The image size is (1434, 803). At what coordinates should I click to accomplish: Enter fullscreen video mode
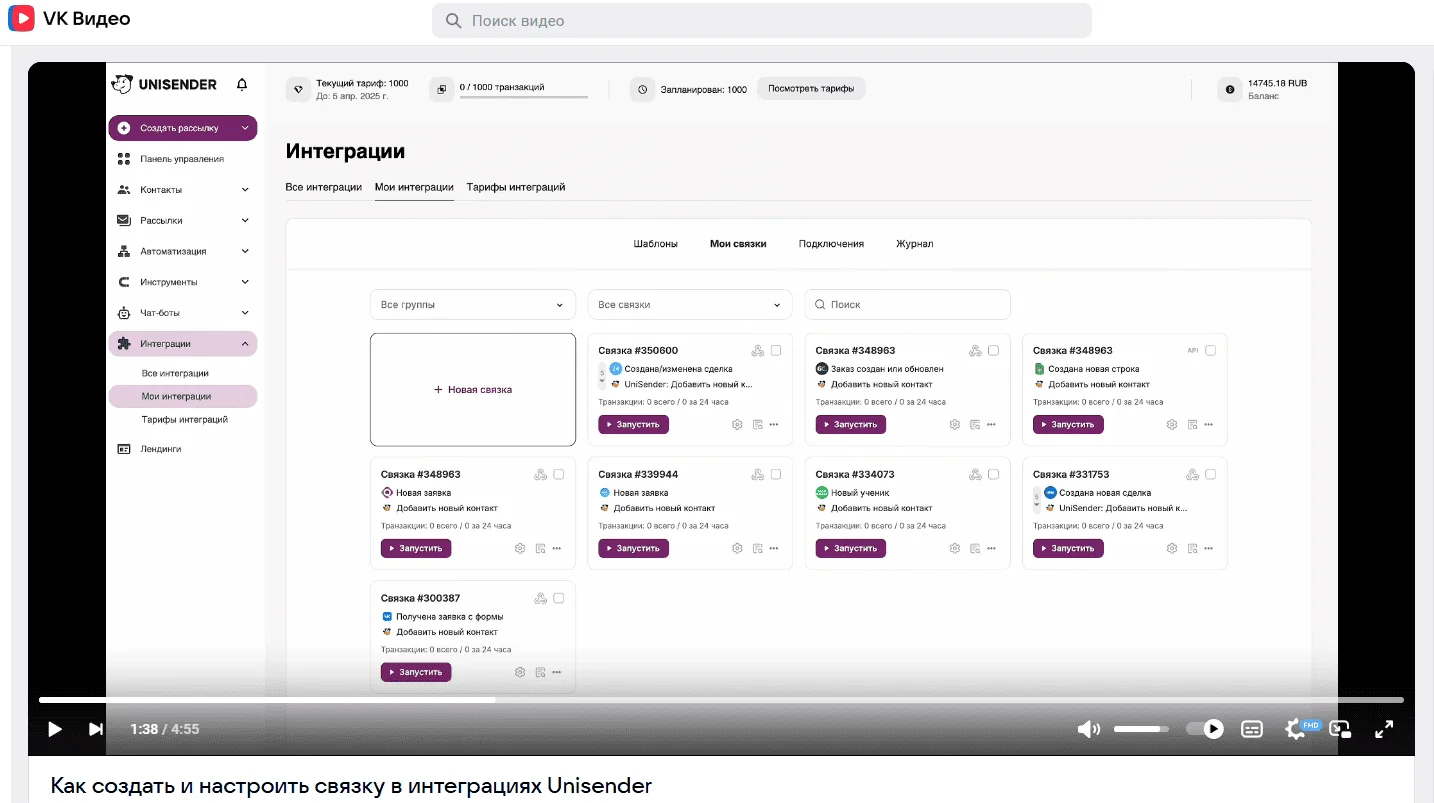pos(1384,729)
